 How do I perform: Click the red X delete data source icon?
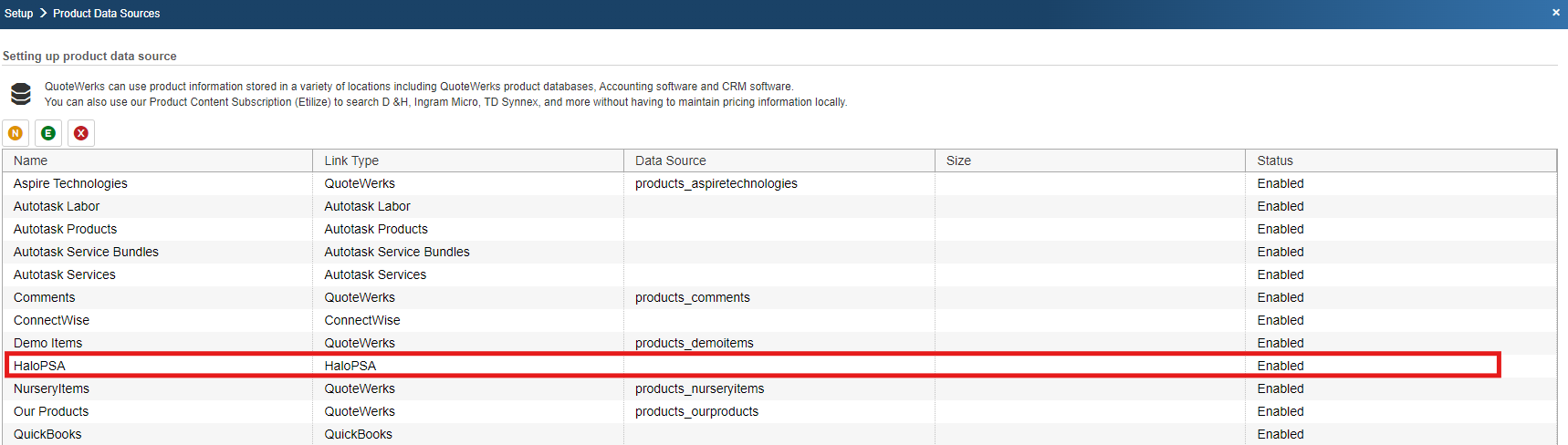pos(81,133)
